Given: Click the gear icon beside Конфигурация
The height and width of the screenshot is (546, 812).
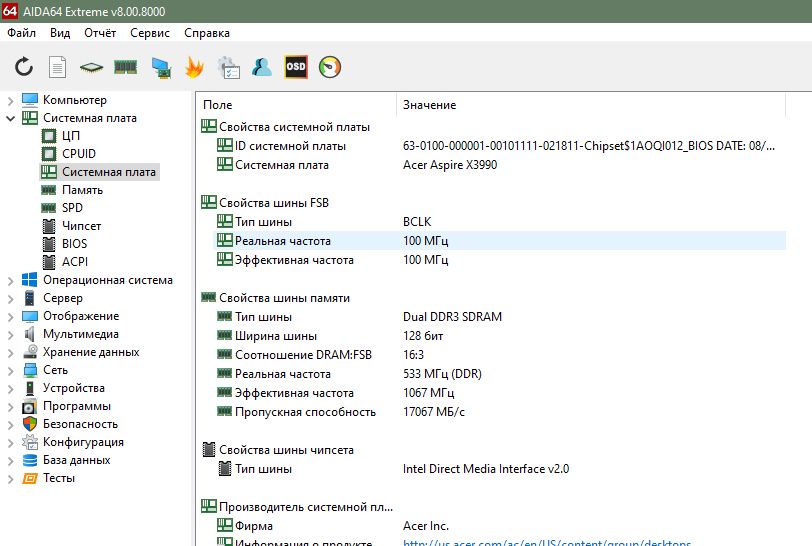Looking at the screenshot, I should [30, 442].
